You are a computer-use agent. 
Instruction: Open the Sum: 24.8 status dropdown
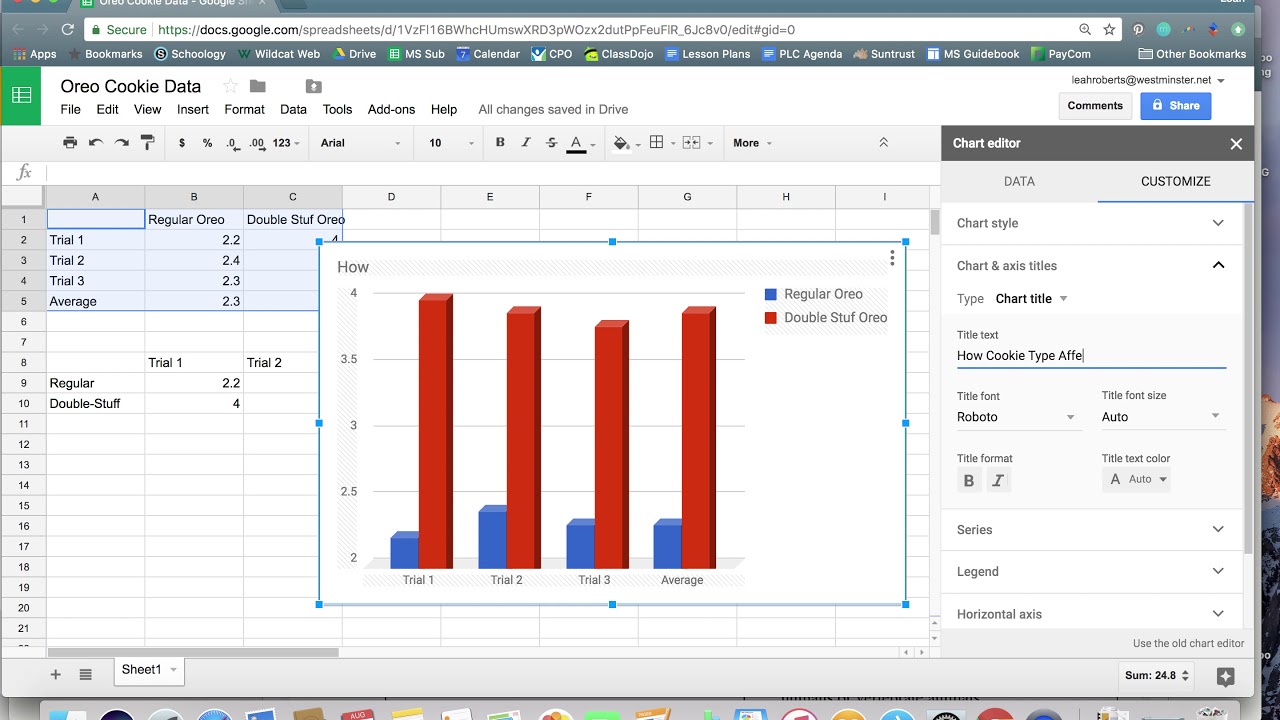coord(1157,676)
